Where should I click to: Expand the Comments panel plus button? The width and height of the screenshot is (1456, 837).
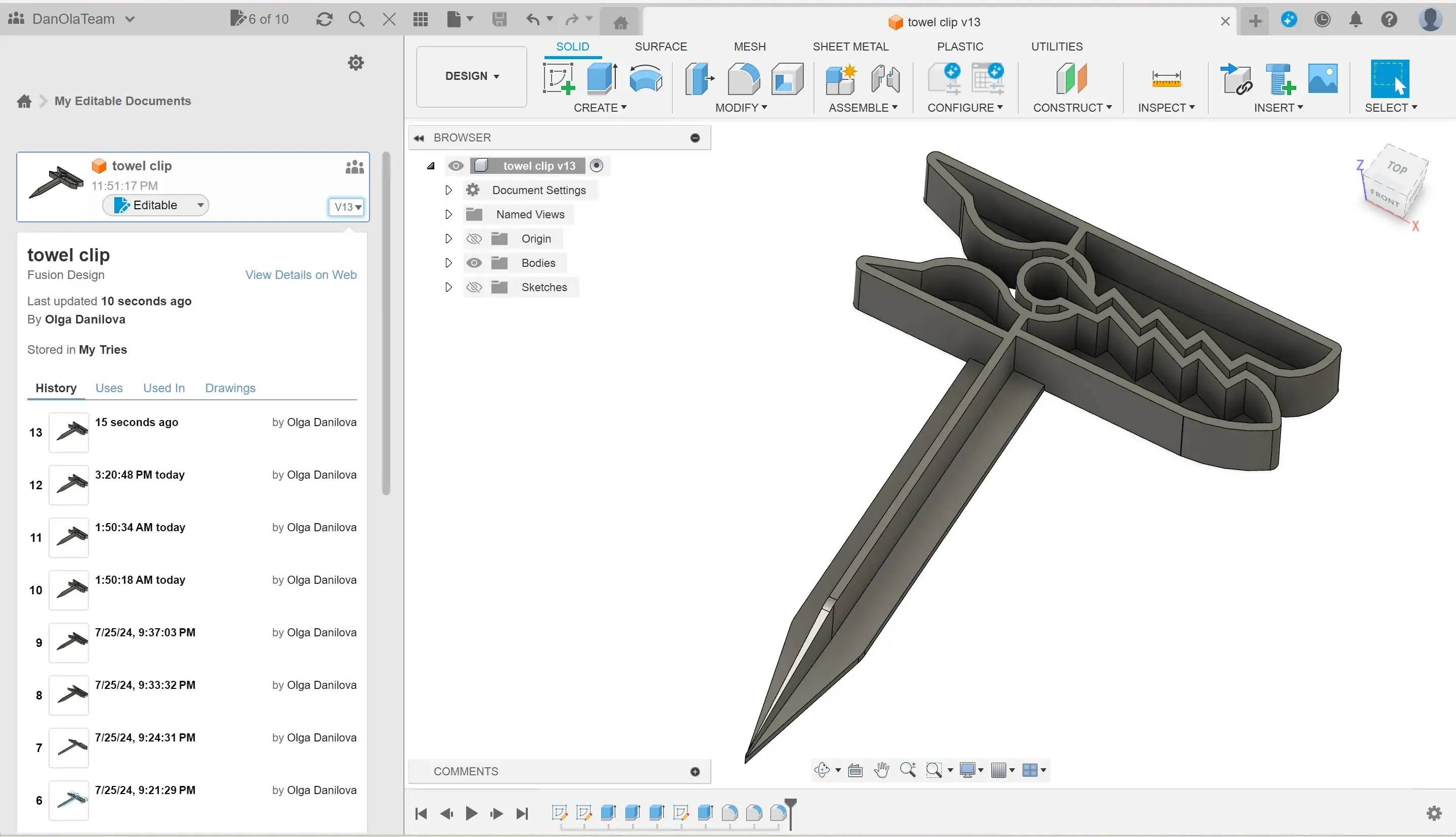pos(695,771)
